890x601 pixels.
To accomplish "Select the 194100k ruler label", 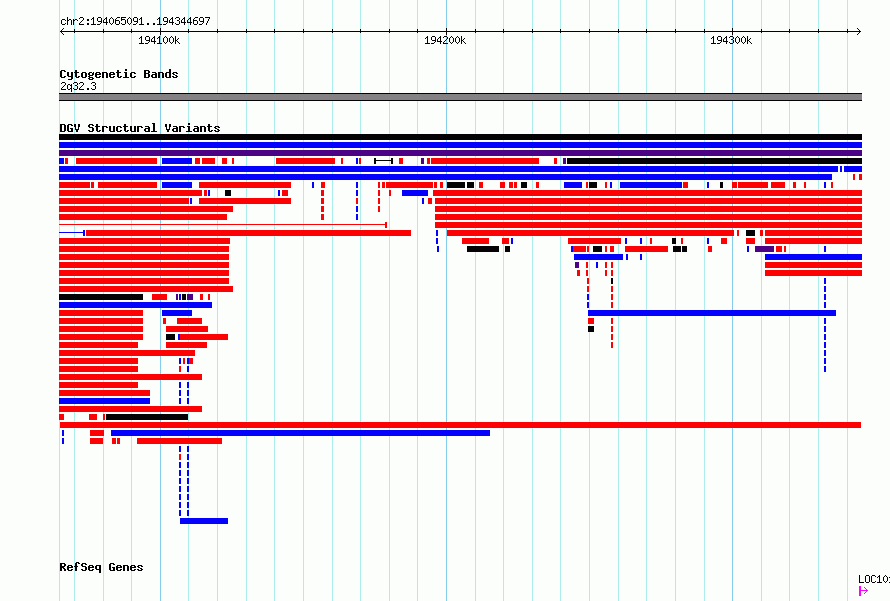I will tap(159, 40).
